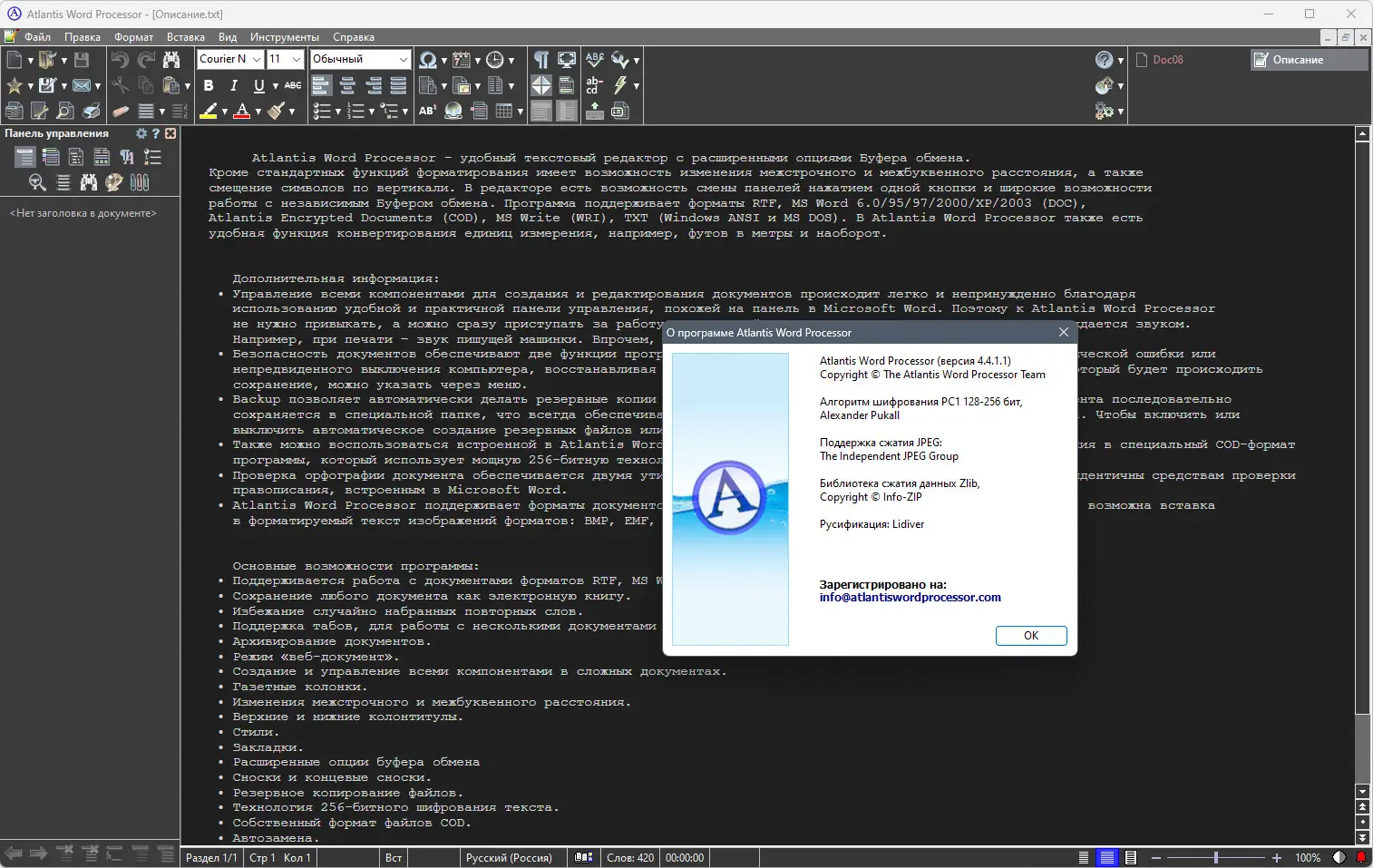Click the Control Panel settings gear icon
1373x868 pixels.
click(x=141, y=133)
